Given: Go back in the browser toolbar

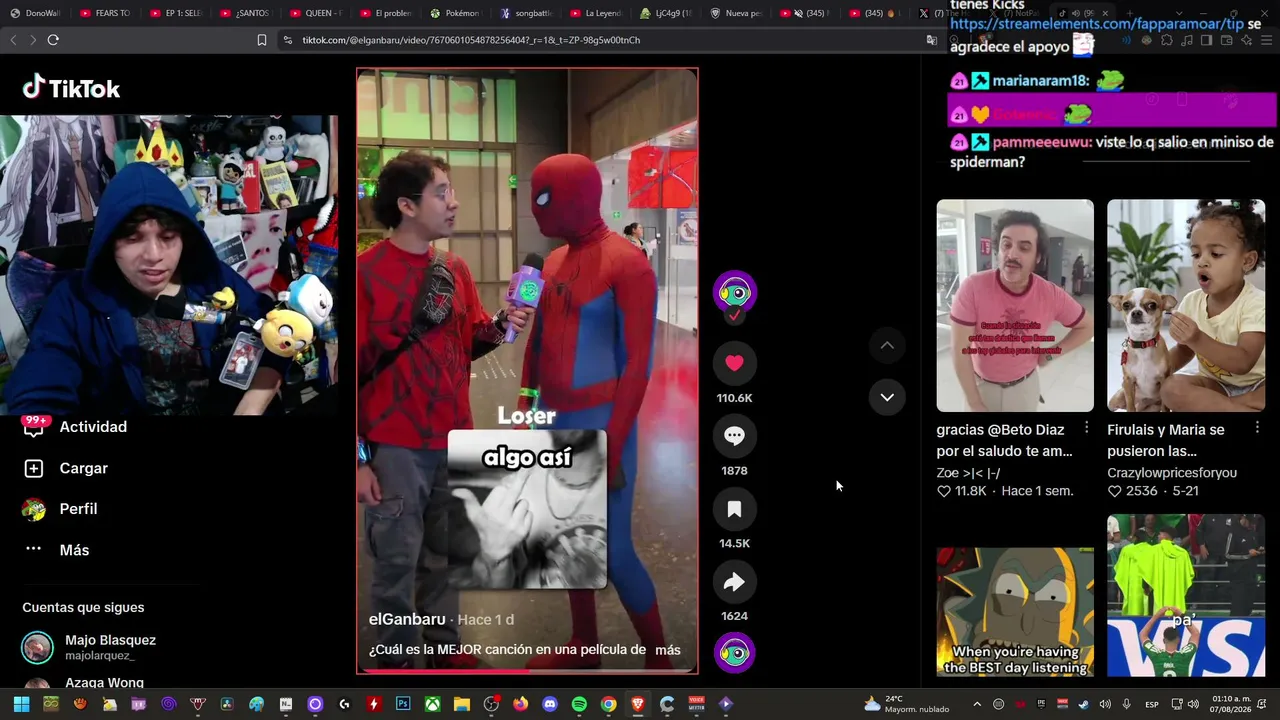Looking at the screenshot, I should [x=13, y=40].
